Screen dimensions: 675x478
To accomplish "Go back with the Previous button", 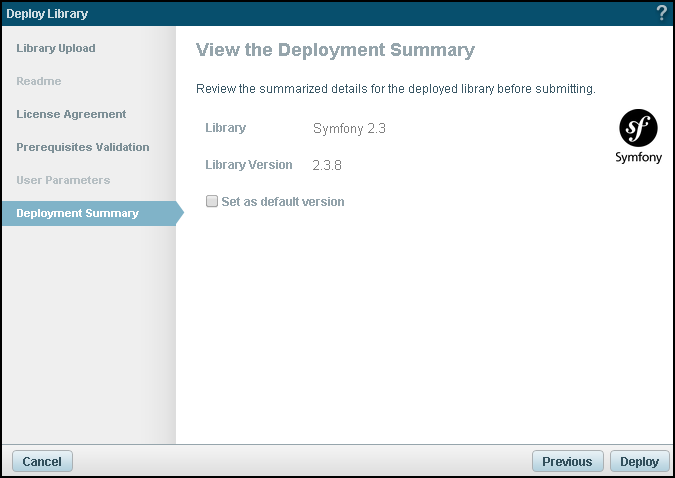I will pos(567,461).
